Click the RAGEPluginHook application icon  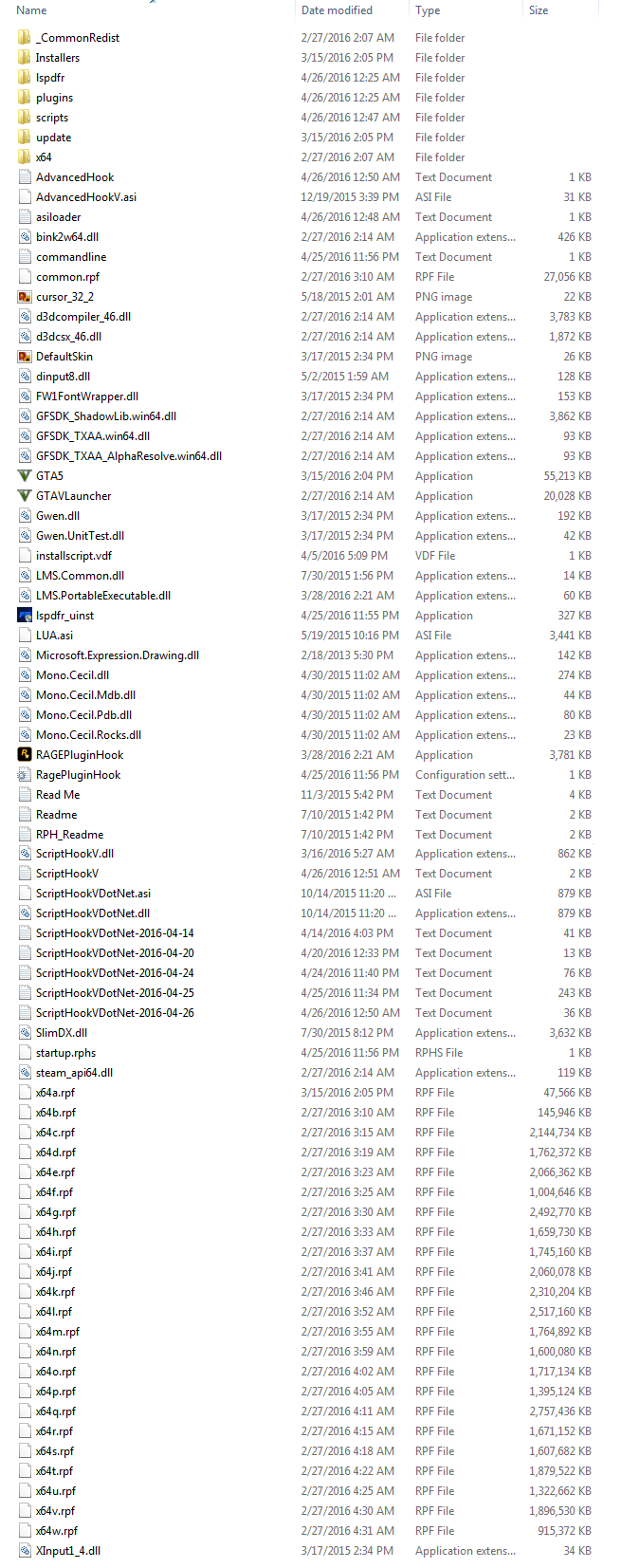[x=25, y=755]
